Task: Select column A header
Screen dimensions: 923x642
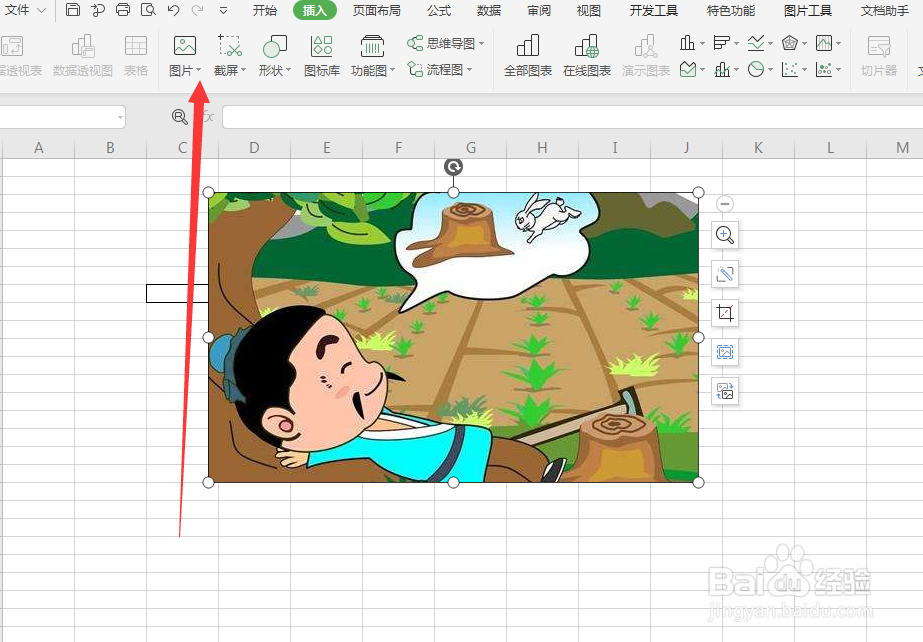Action: pos(39,148)
